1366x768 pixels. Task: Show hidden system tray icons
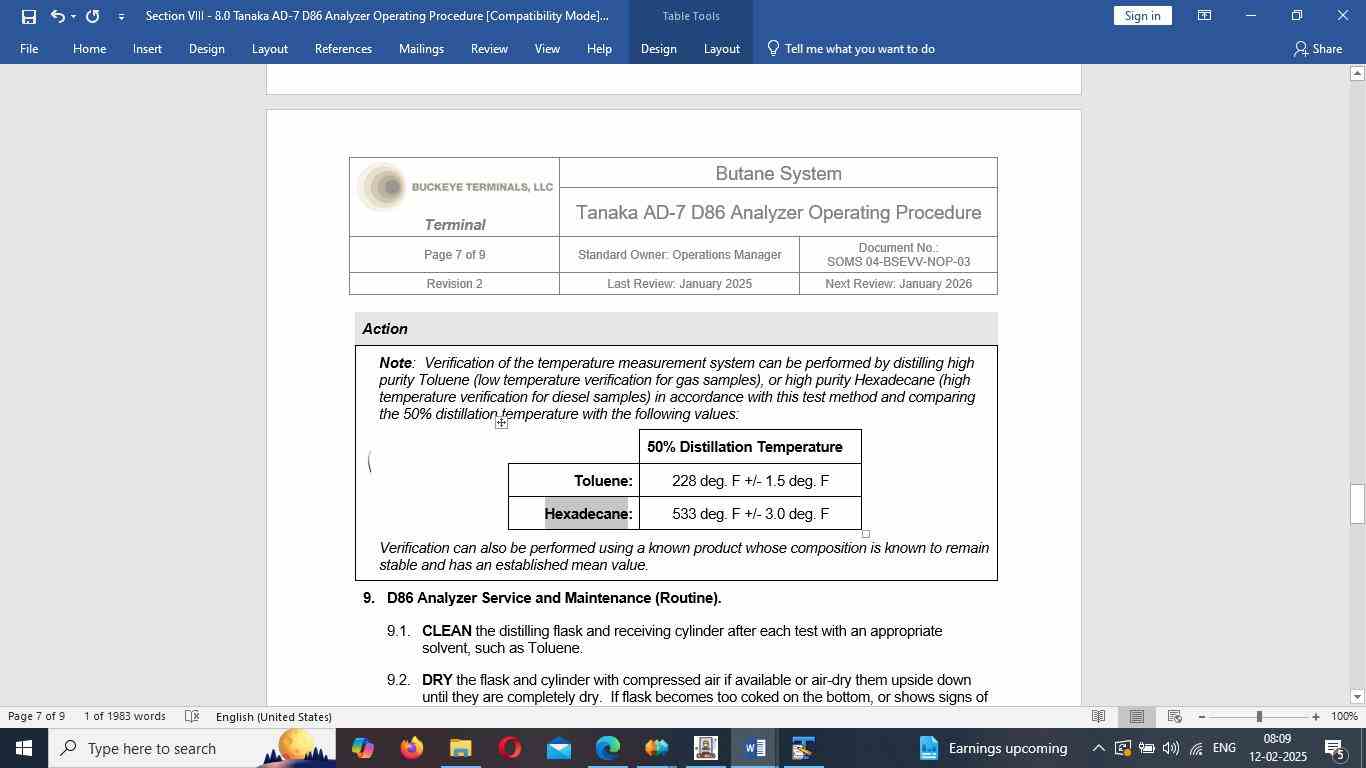click(1098, 748)
